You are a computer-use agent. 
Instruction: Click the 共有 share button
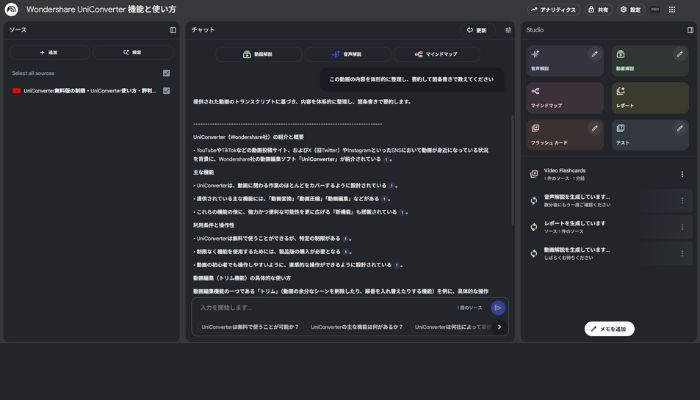click(x=598, y=9)
